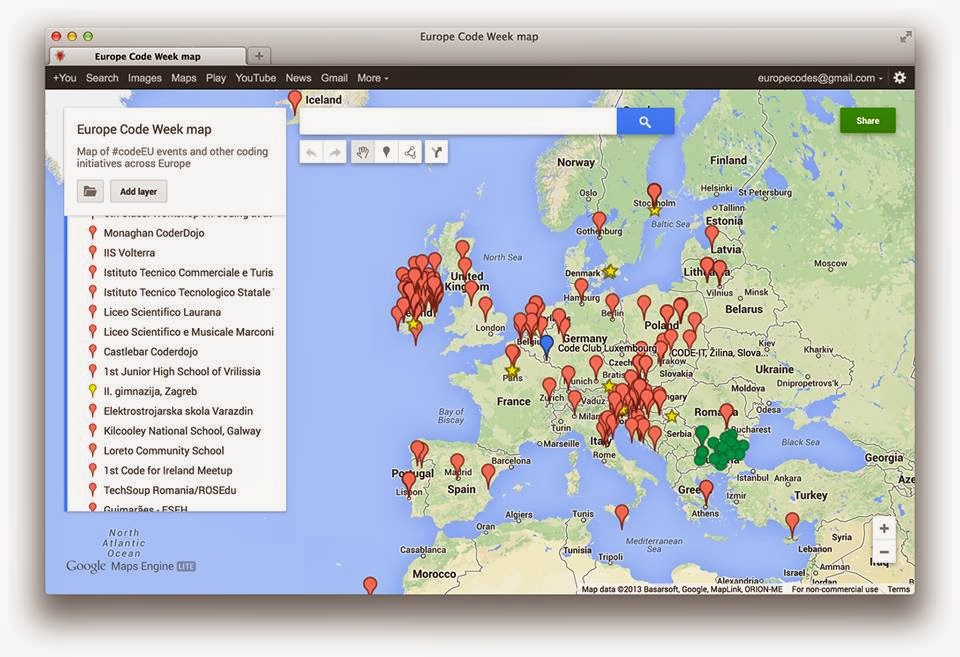Click the red pin over Romania
Screen dimensions: 960x657
tap(727, 415)
